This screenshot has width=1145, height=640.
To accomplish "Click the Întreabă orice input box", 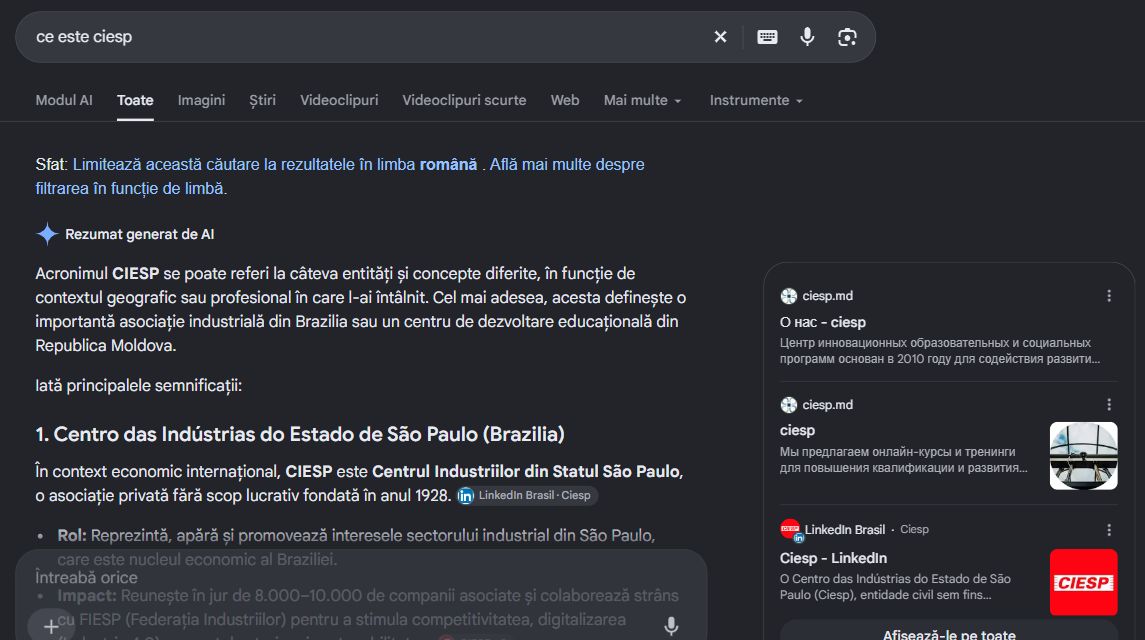I will (361, 595).
